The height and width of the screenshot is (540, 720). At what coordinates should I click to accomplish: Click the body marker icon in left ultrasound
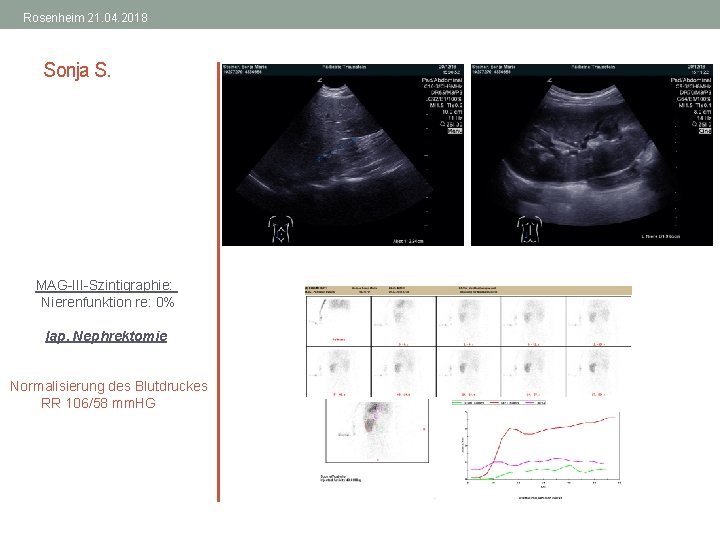tap(280, 229)
